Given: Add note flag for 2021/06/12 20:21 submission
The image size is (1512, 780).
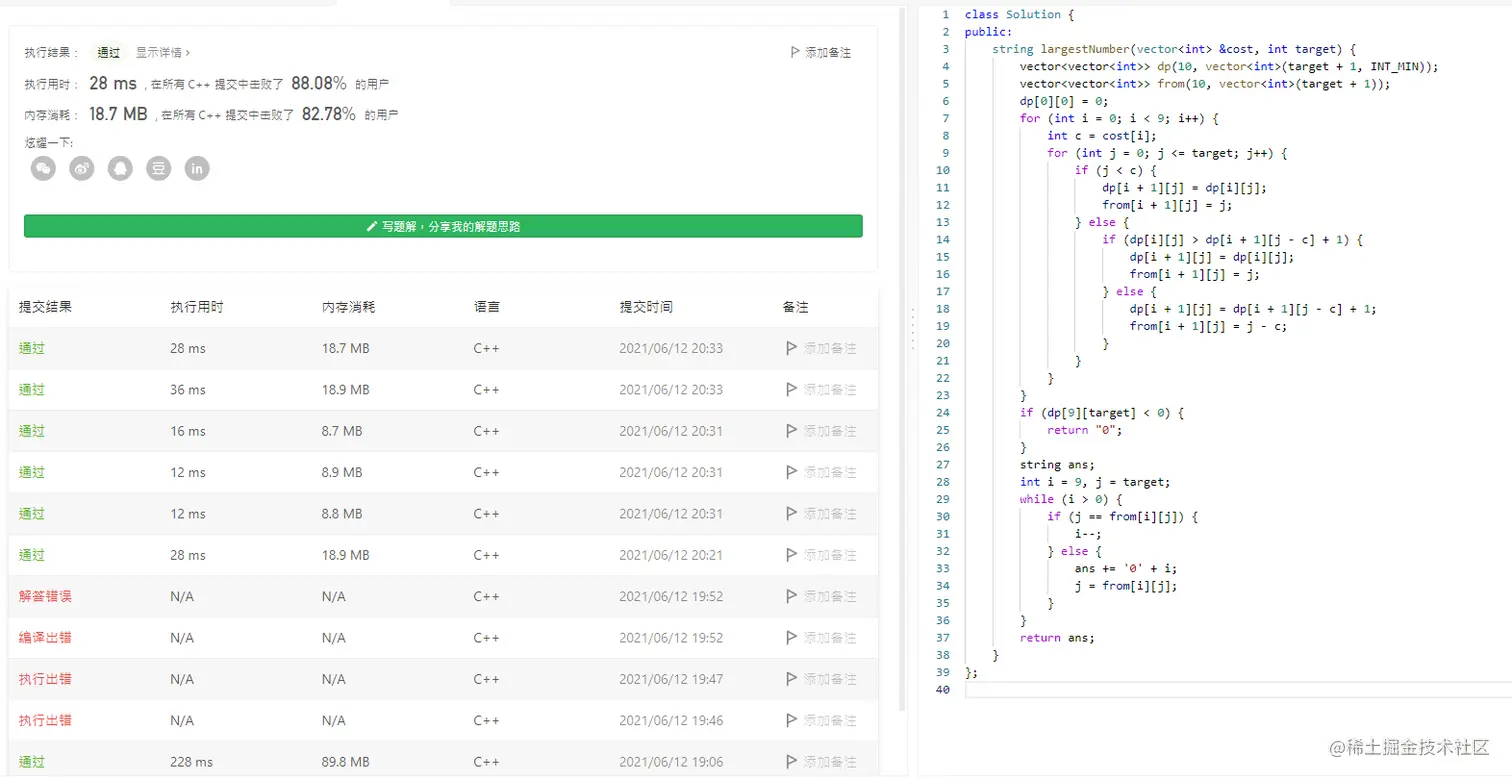Looking at the screenshot, I should (821, 555).
